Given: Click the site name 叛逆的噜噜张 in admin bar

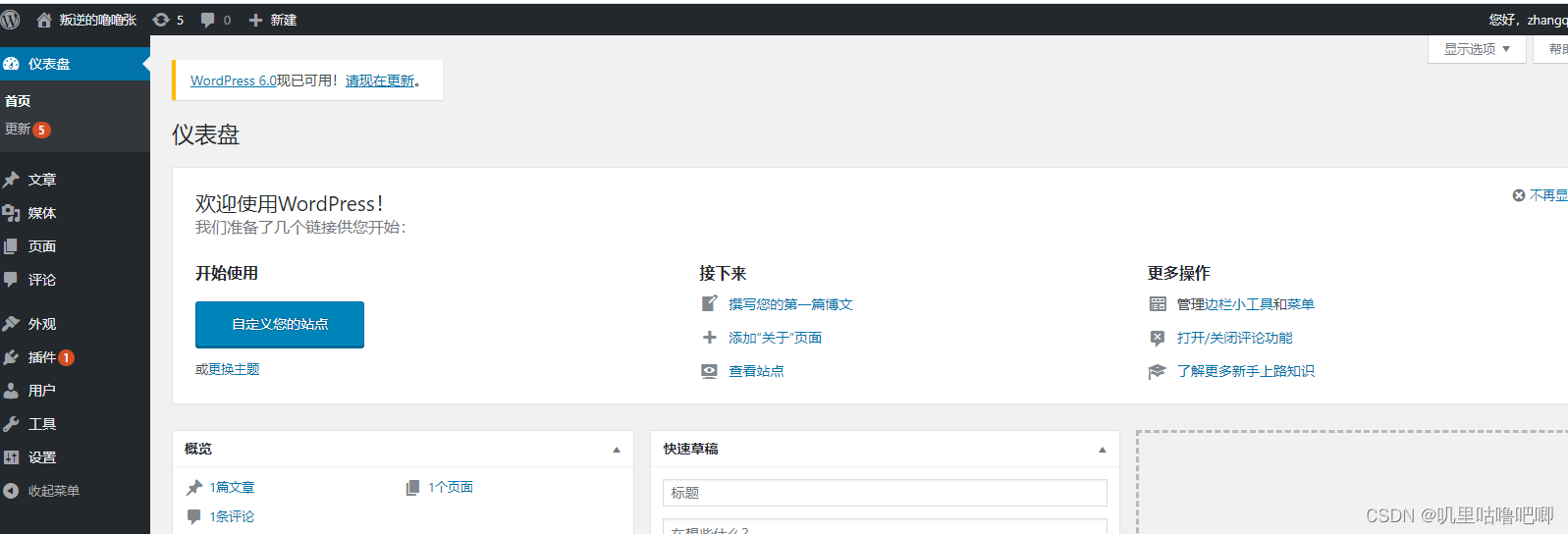Looking at the screenshot, I should (x=98, y=20).
